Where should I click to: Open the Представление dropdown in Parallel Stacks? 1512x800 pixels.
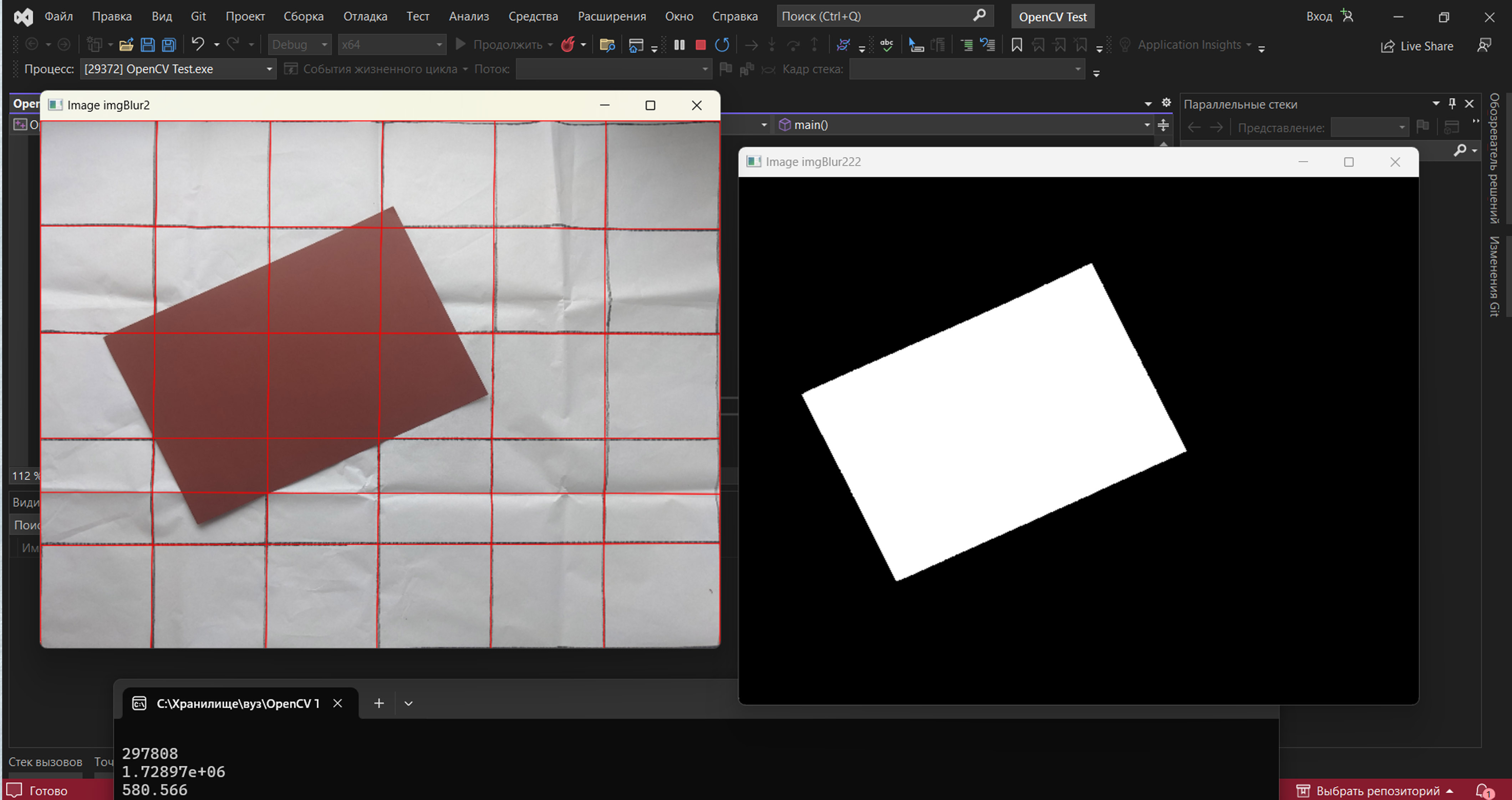tap(1369, 127)
